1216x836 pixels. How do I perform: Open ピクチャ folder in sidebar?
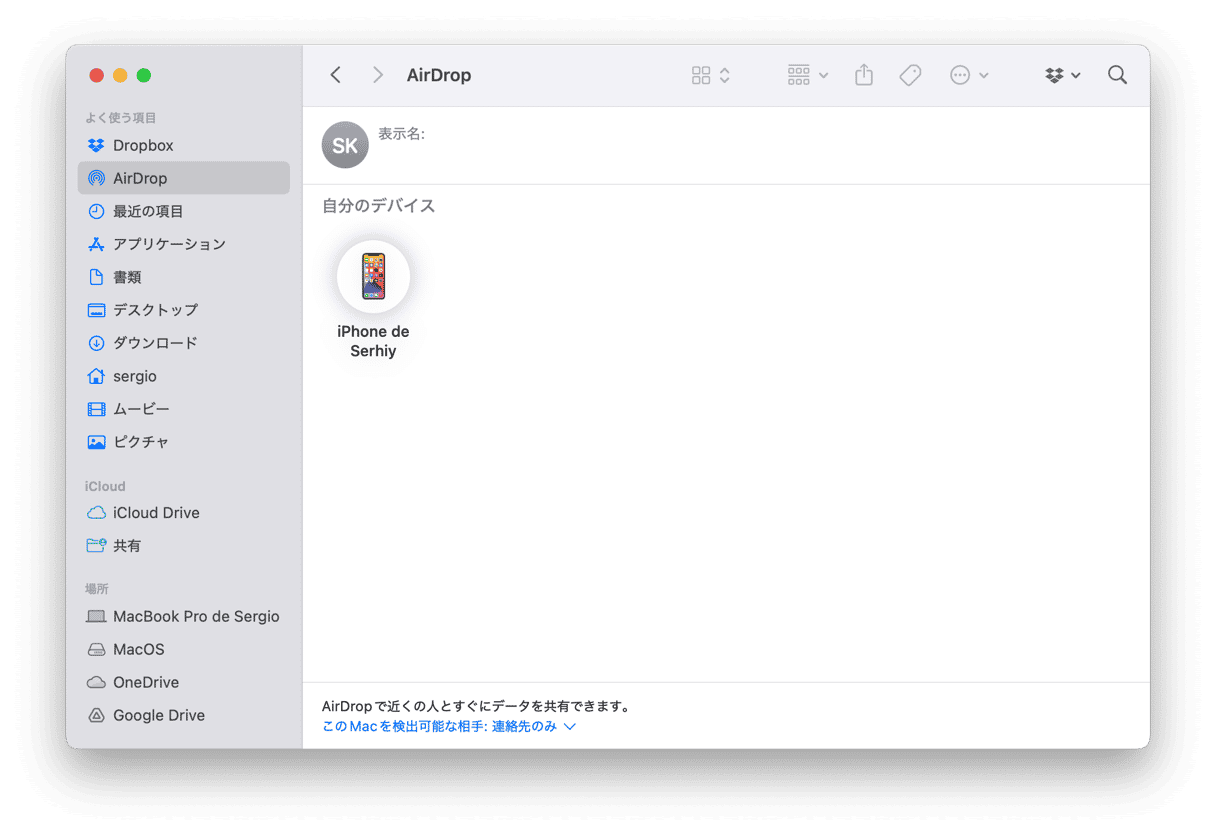click(x=184, y=442)
